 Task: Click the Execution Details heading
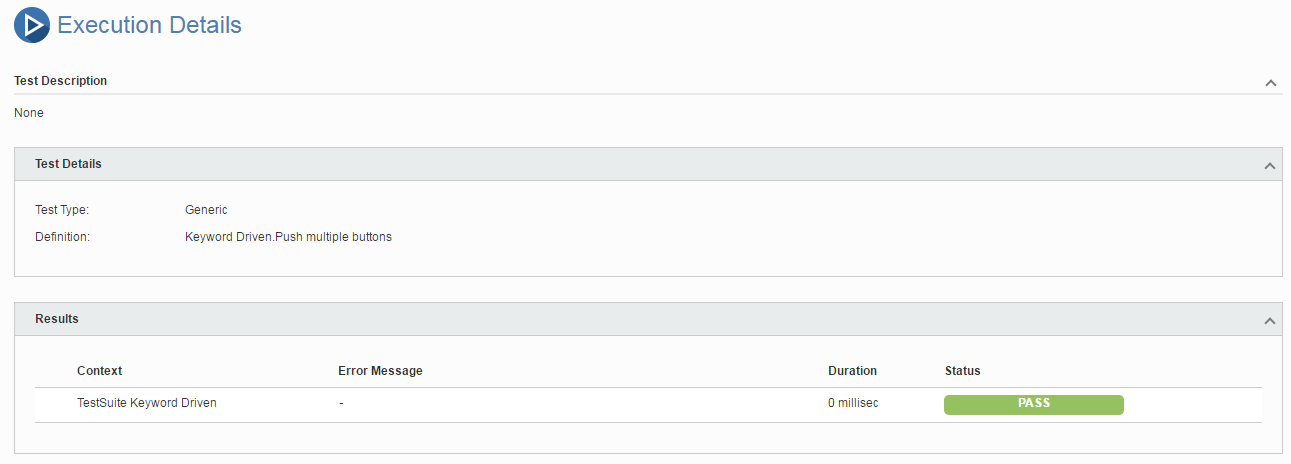149,25
